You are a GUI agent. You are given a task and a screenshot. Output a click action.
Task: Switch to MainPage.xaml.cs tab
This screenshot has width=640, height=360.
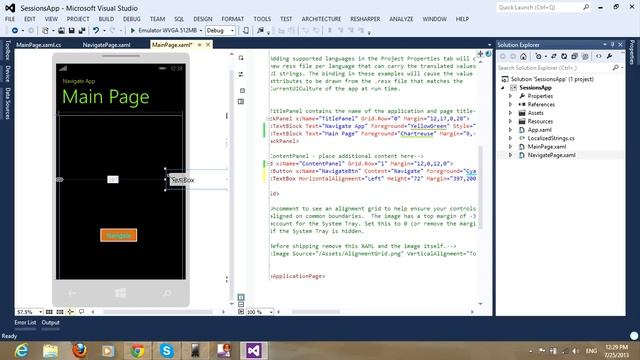(x=39, y=45)
